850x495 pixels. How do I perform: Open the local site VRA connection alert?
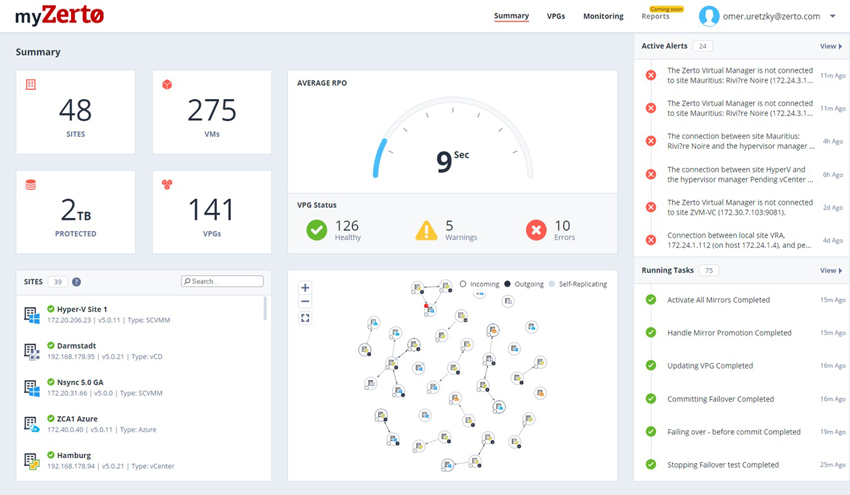pos(741,240)
